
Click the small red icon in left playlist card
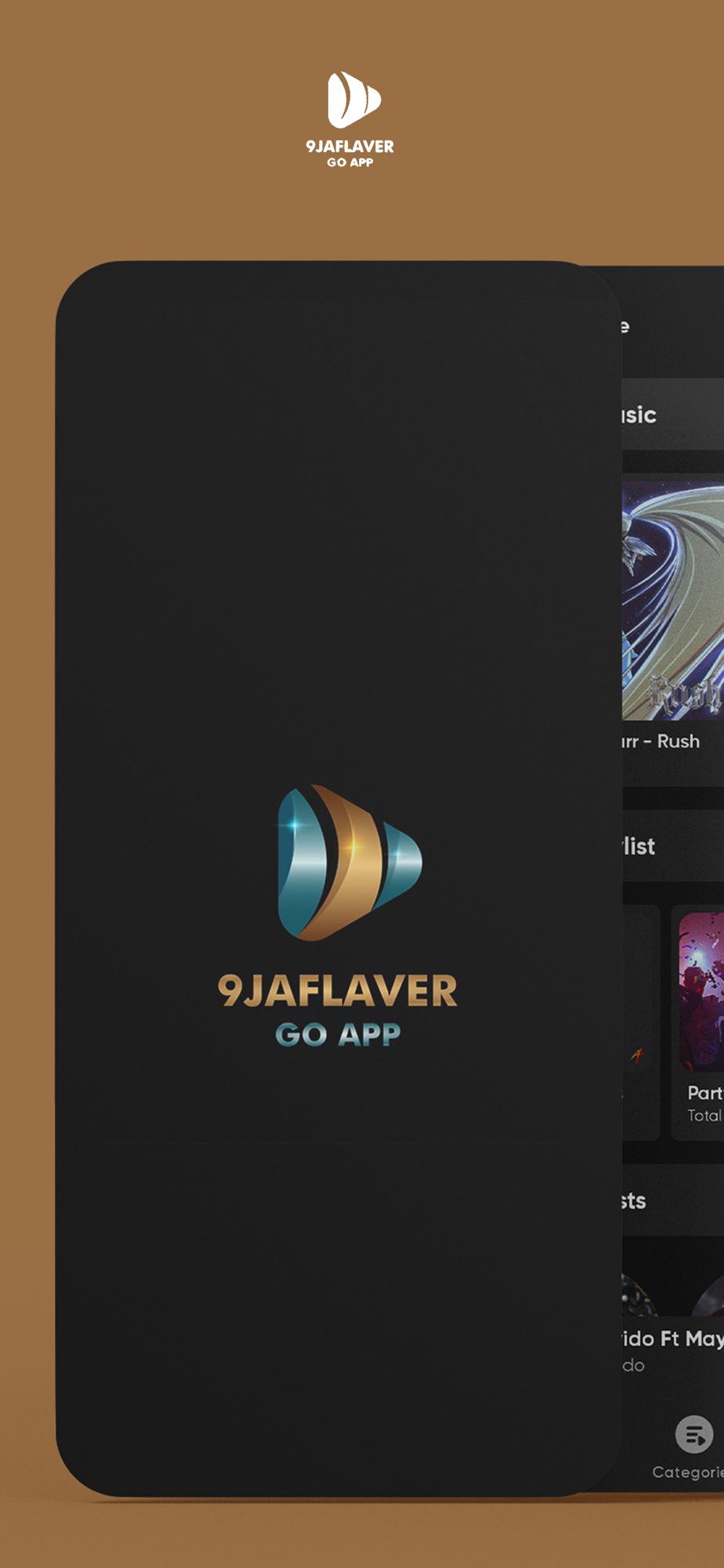click(x=637, y=1056)
